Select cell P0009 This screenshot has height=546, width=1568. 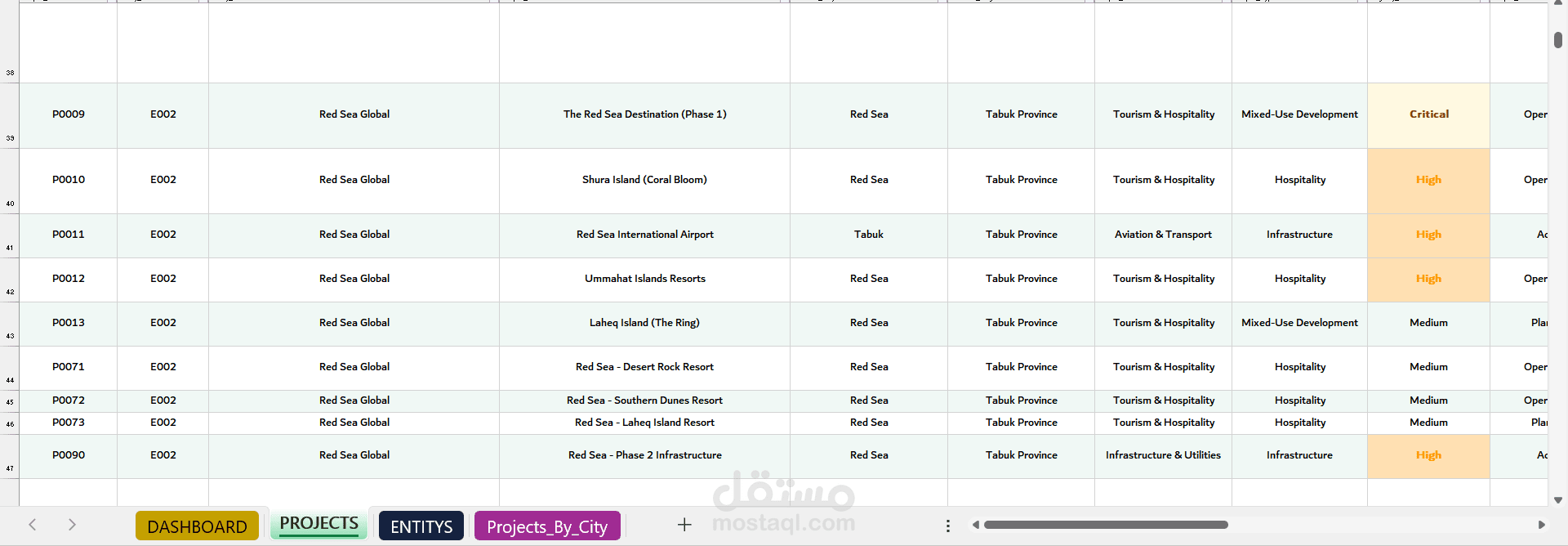[69, 115]
